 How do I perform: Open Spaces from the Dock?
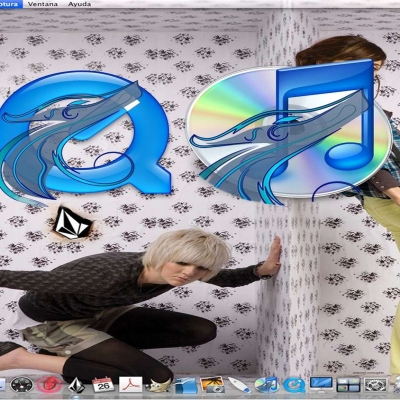(x=348, y=385)
